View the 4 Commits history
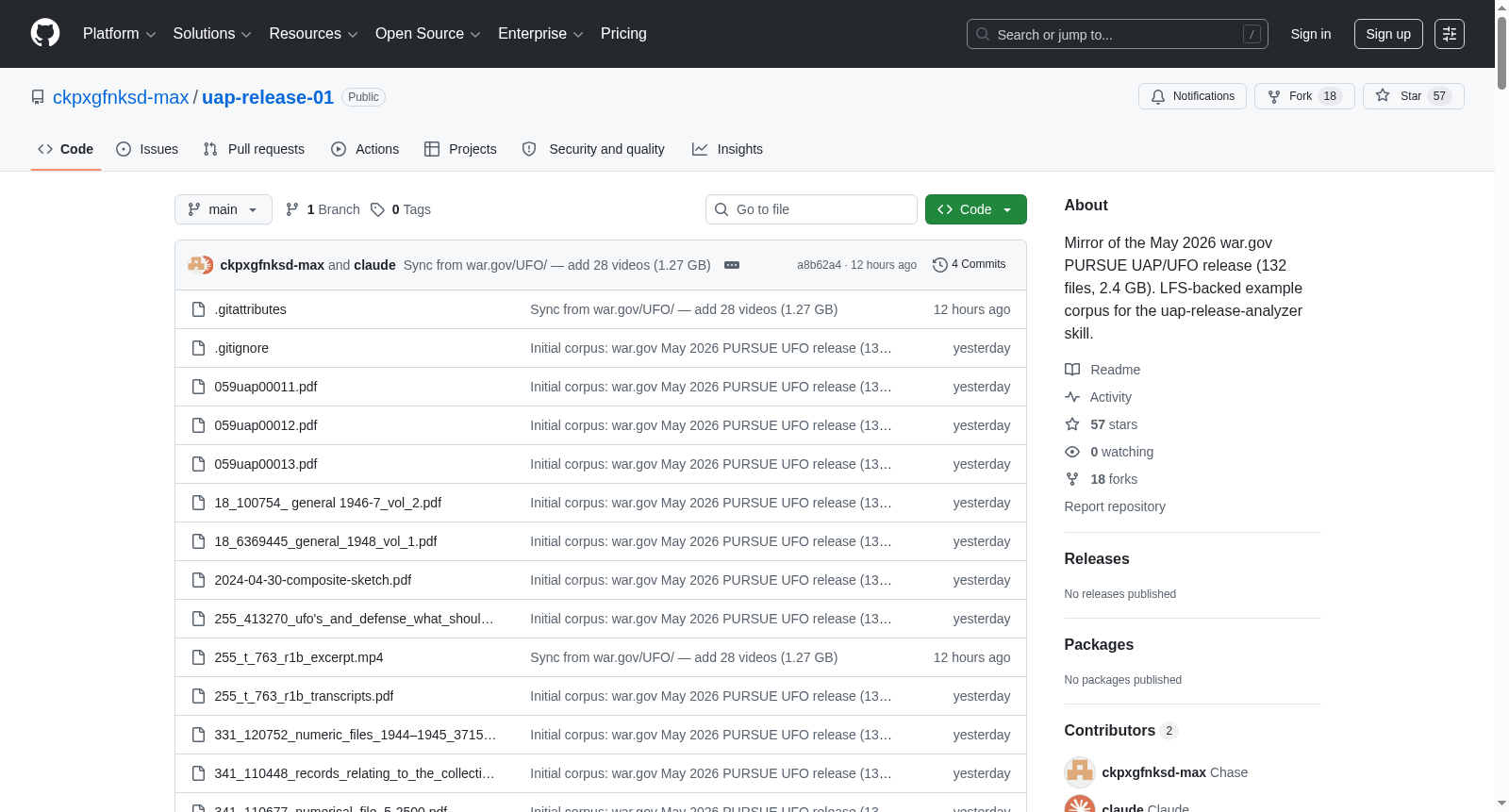 [x=970, y=264]
